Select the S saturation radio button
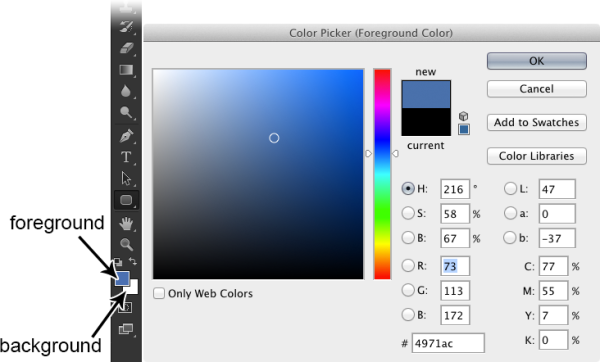 pos(408,213)
